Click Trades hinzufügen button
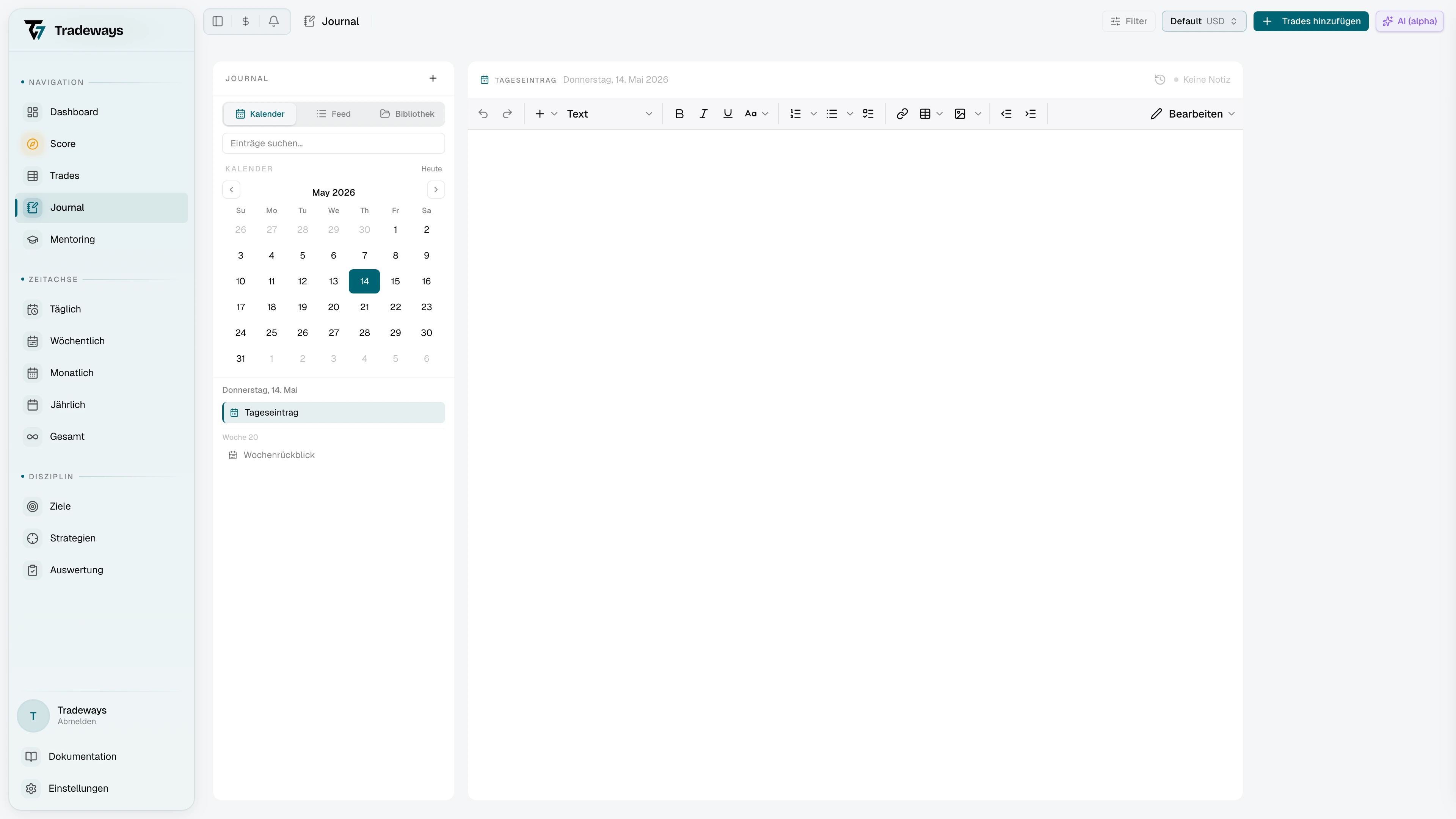1456x819 pixels. point(1311,22)
